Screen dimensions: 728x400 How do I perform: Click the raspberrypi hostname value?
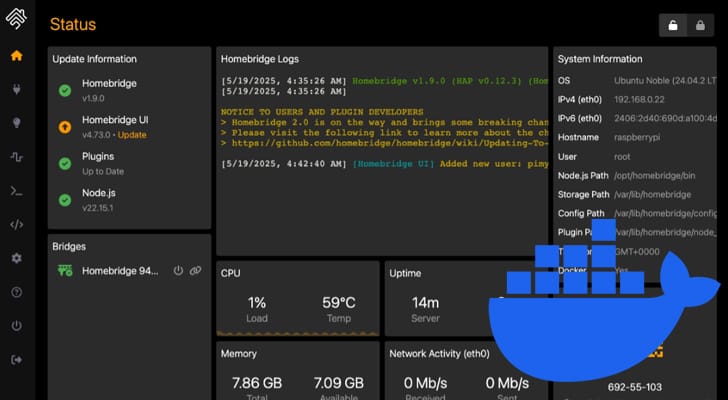click(x=637, y=137)
